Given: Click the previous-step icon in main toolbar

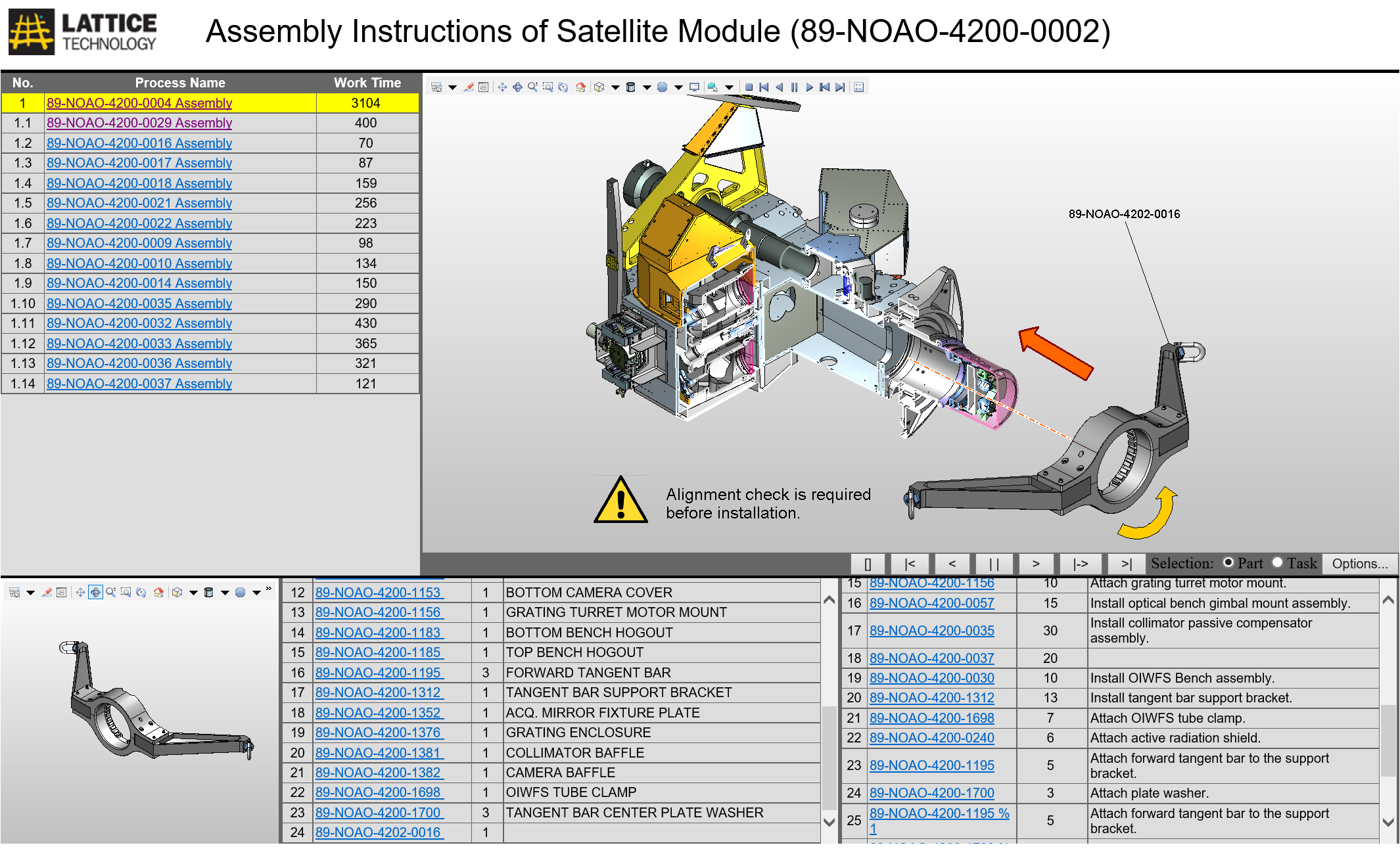Looking at the screenshot, I should tap(824, 87).
